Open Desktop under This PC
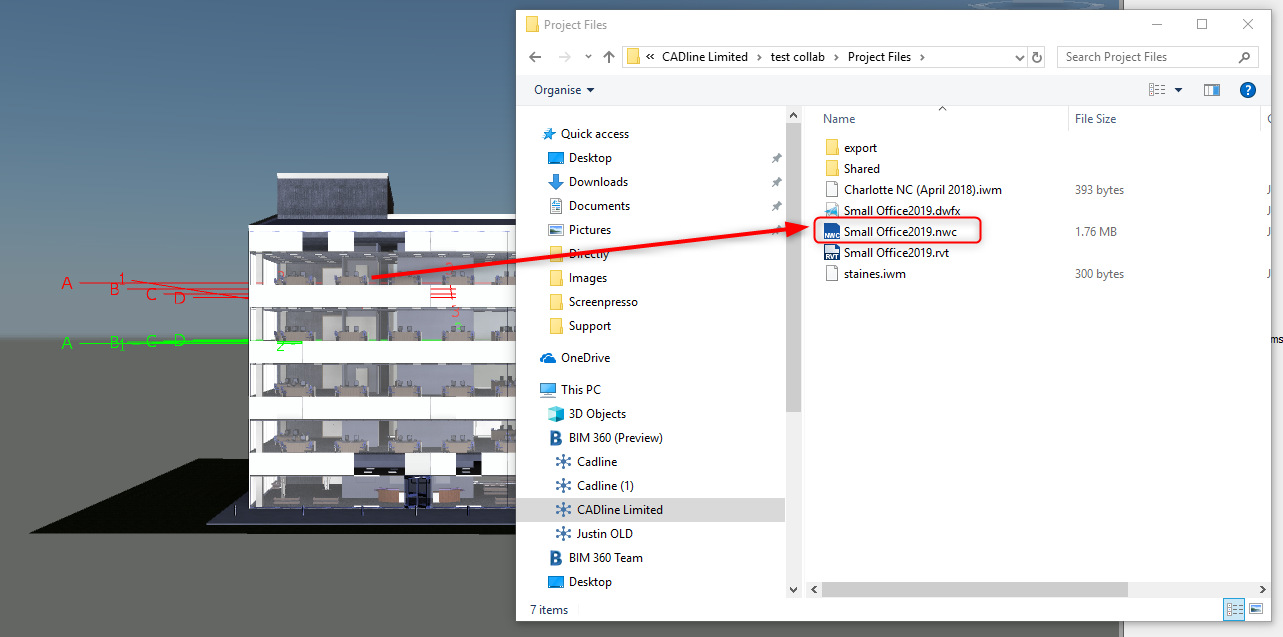 click(590, 582)
